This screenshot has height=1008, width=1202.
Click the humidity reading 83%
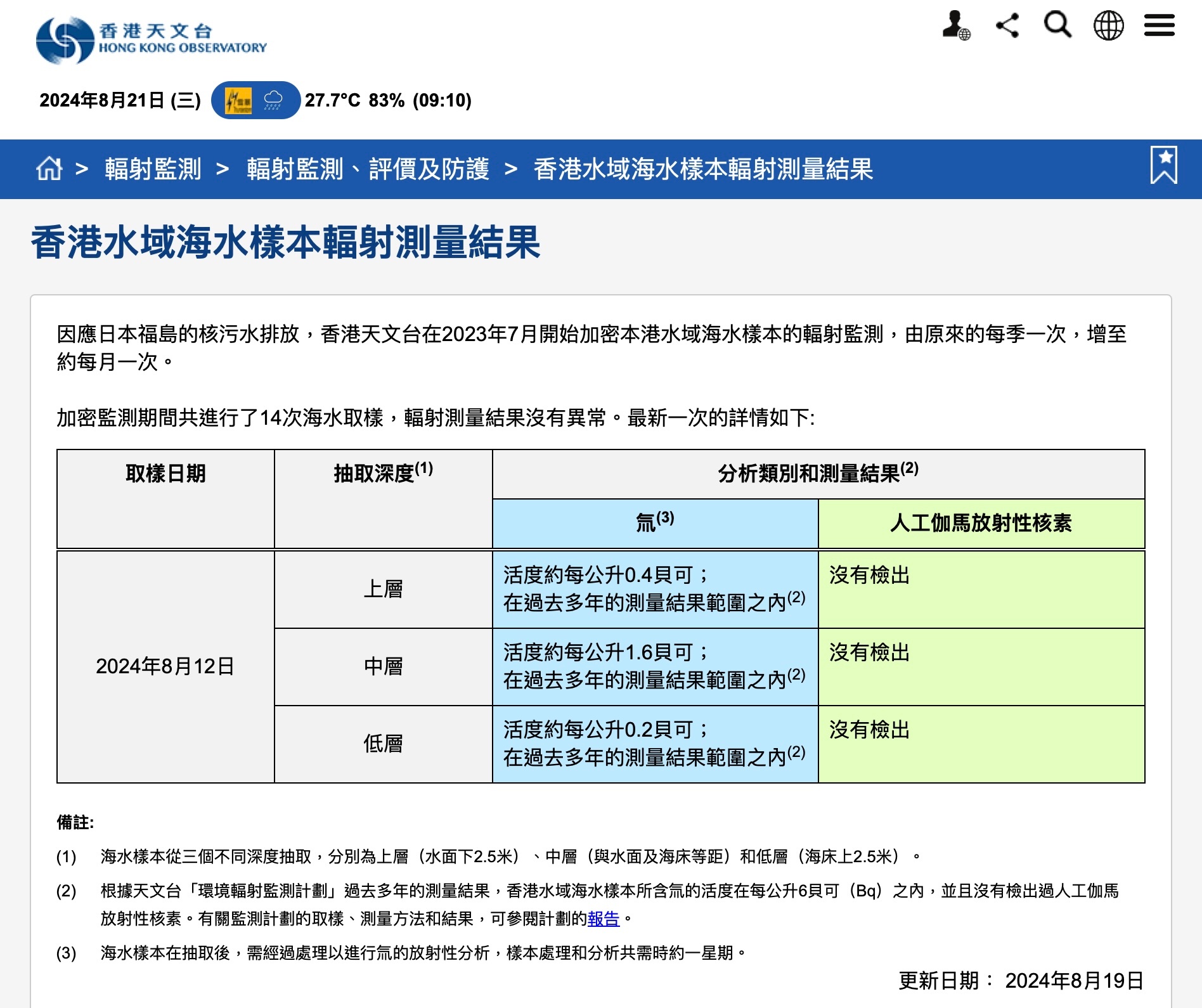pos(387,100)
